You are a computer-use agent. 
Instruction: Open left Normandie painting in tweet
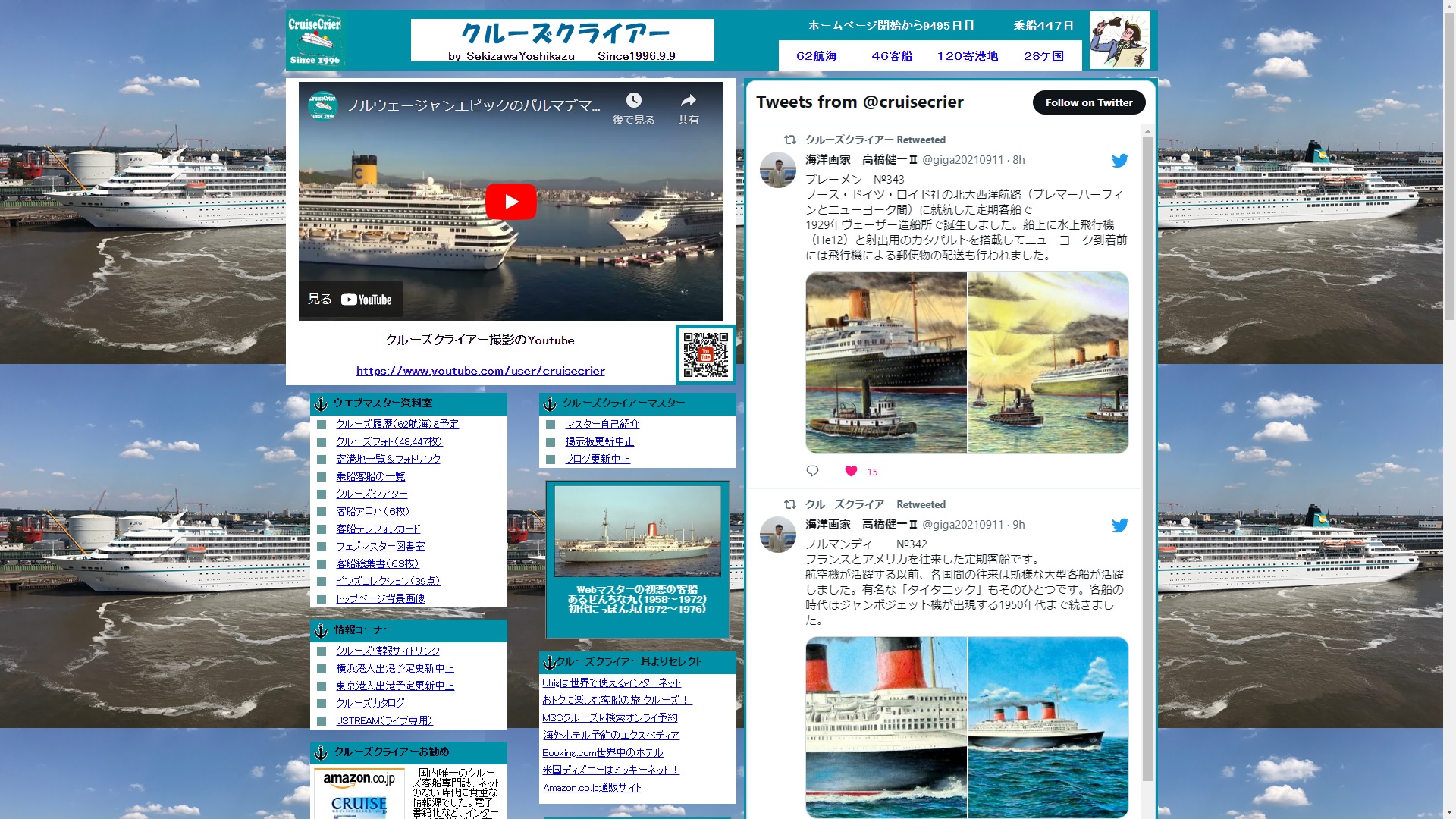[x=886, y=727]
